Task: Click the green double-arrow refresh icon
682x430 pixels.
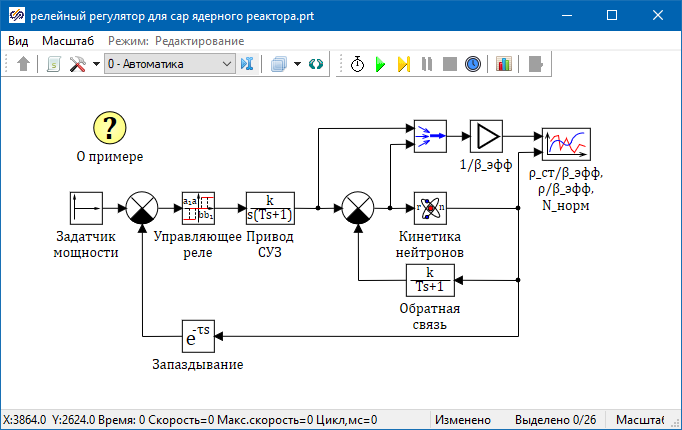Action: [x=316, y=64]
